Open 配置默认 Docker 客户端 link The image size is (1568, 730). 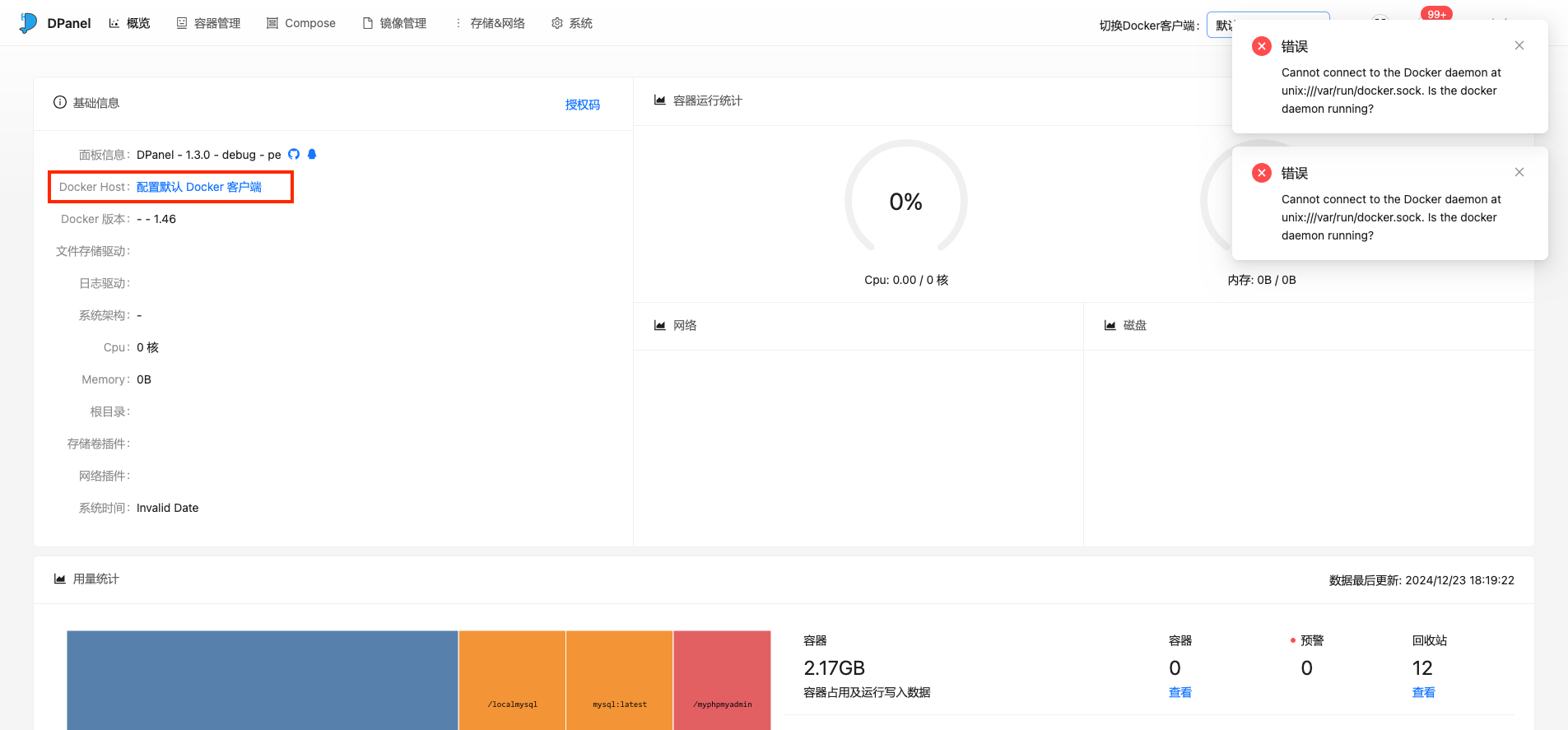click(199, 187)
